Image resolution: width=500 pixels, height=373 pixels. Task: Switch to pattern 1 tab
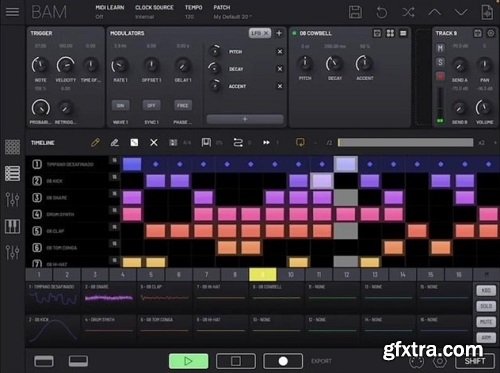click(x=39, y=275)
